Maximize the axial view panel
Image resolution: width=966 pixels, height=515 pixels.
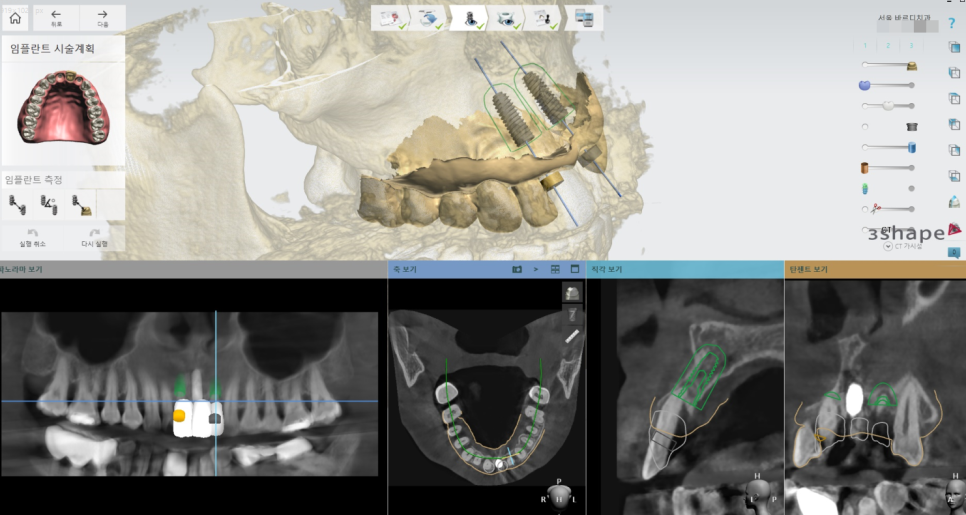pos(575,269)
